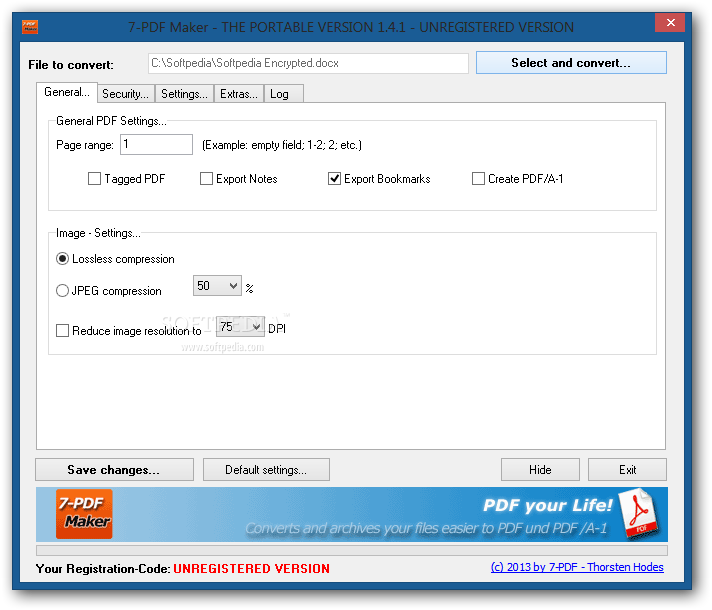
Task: Click the Save changes button
Action: tap(114, 470)
